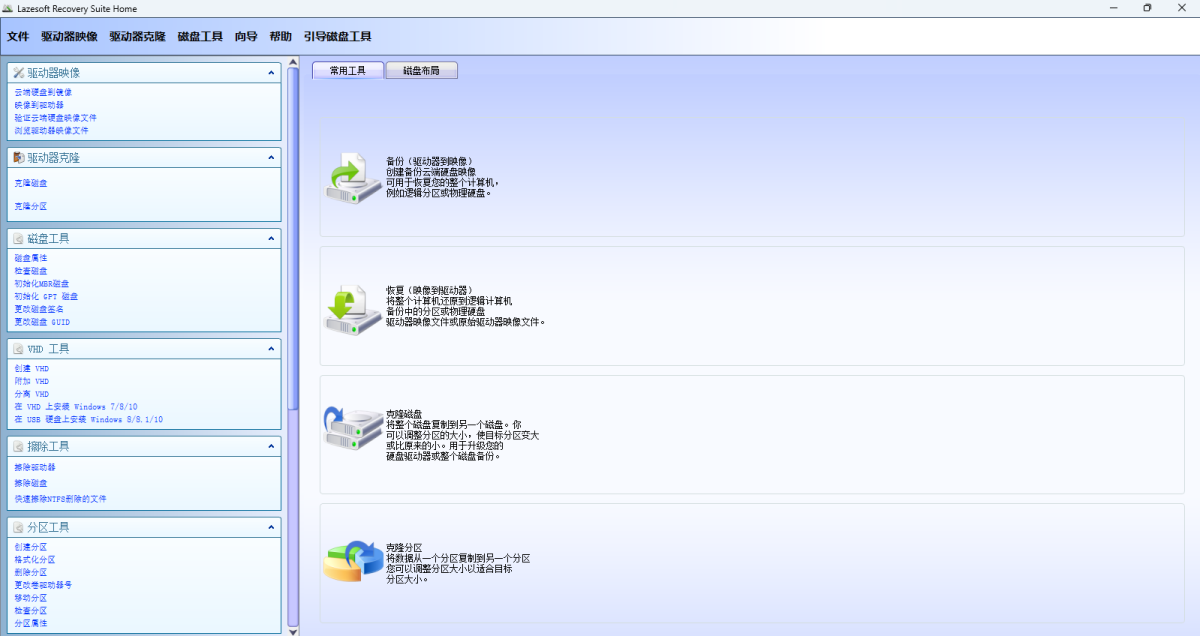
Task: Click the 驱动器映像 panel header icon
Action: [x=19, y=73]
